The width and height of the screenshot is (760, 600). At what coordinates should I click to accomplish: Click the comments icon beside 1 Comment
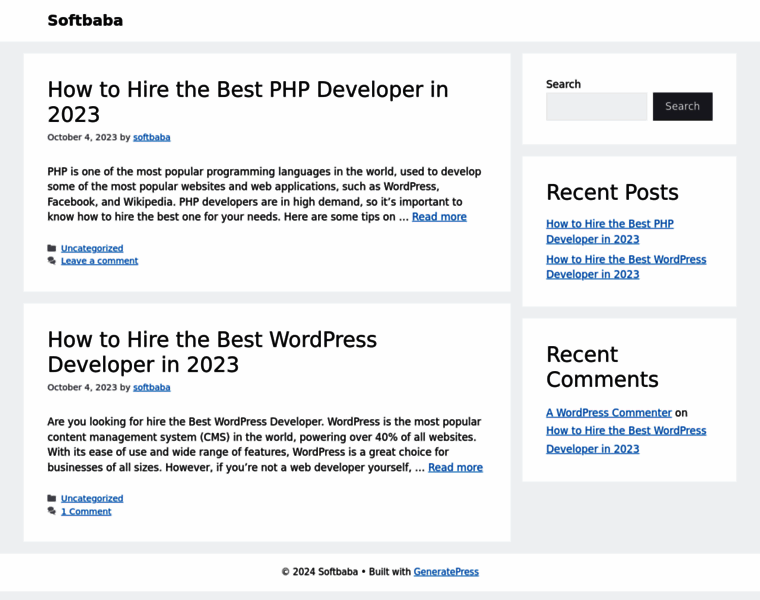pos(52,511)
